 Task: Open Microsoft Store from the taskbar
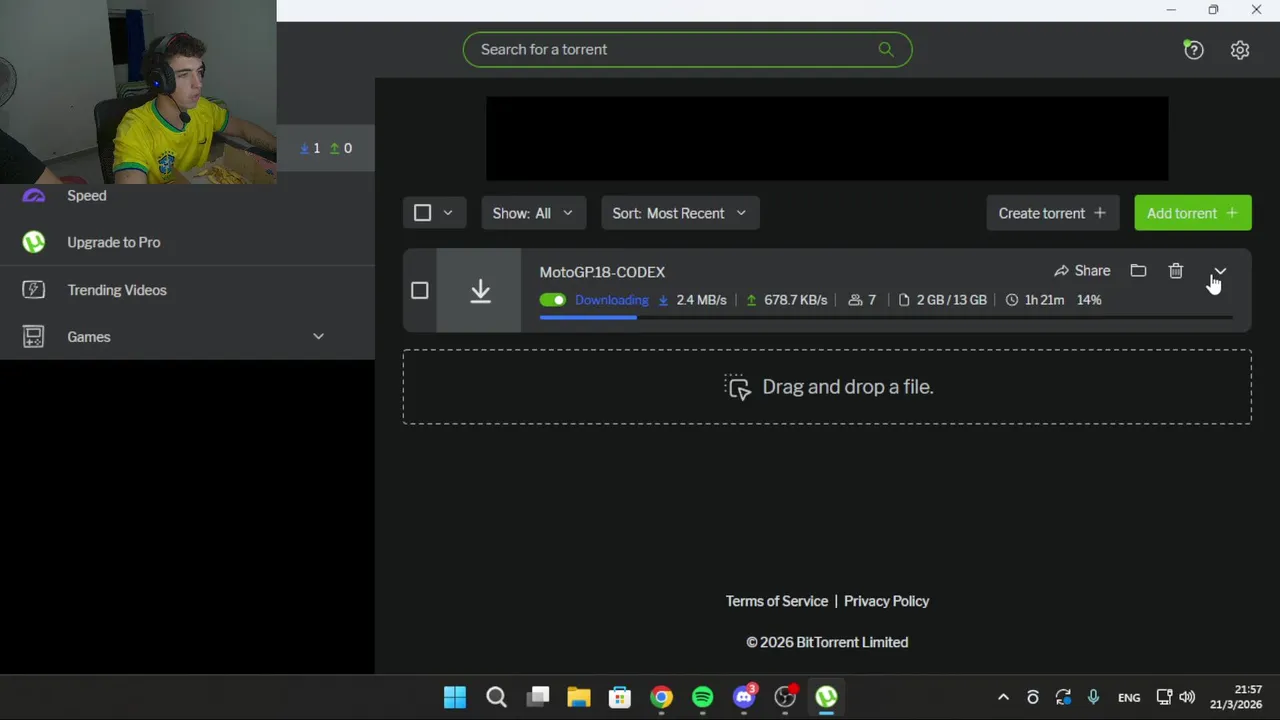click(x=620, y=697)
